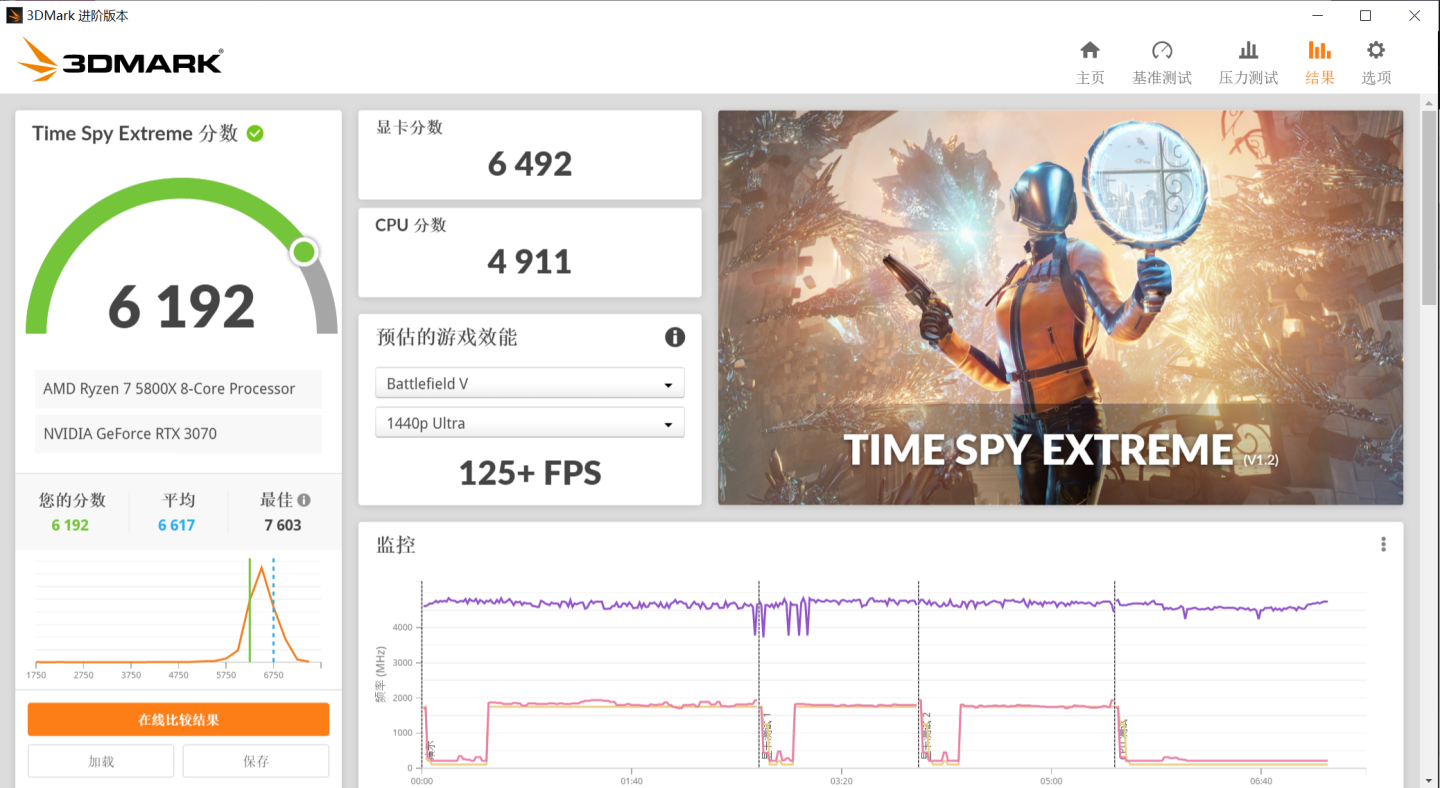The image size is (1440, 788).
Task: Expand the 1440p Ultra resolution dropdown
Action: [530, 423]
